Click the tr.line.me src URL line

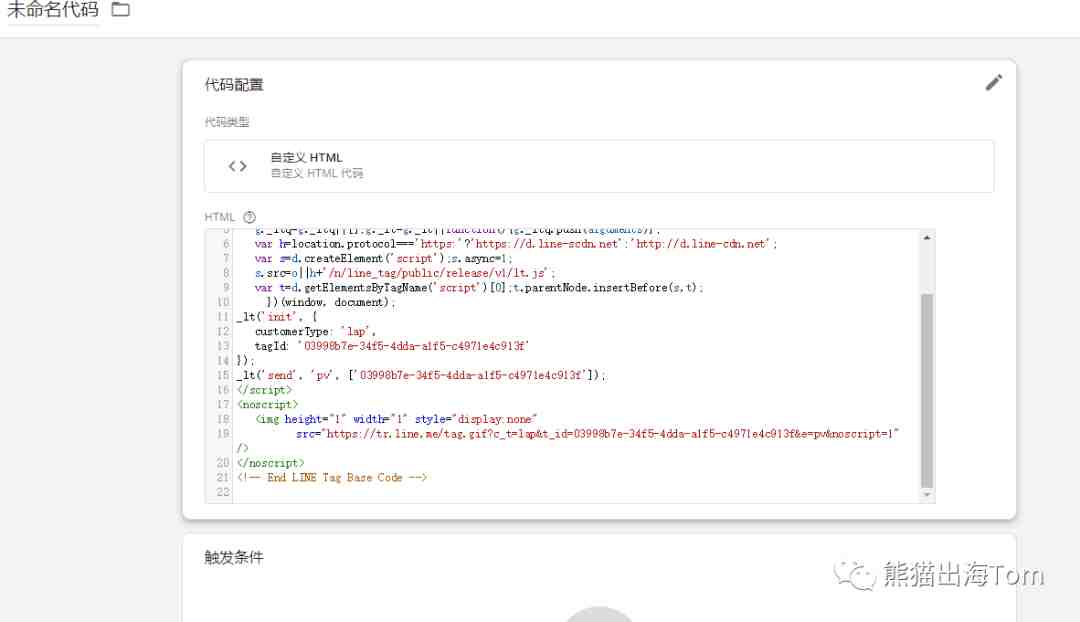click(597, 434)
